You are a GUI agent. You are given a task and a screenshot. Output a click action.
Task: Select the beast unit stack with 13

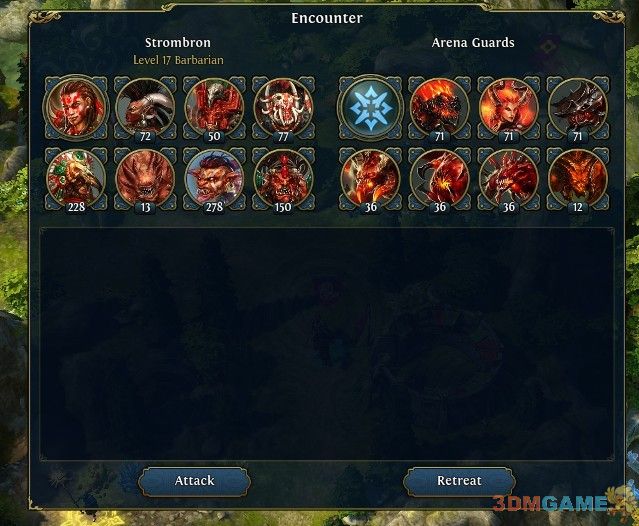pyautogui.click(x=145, y=179)
